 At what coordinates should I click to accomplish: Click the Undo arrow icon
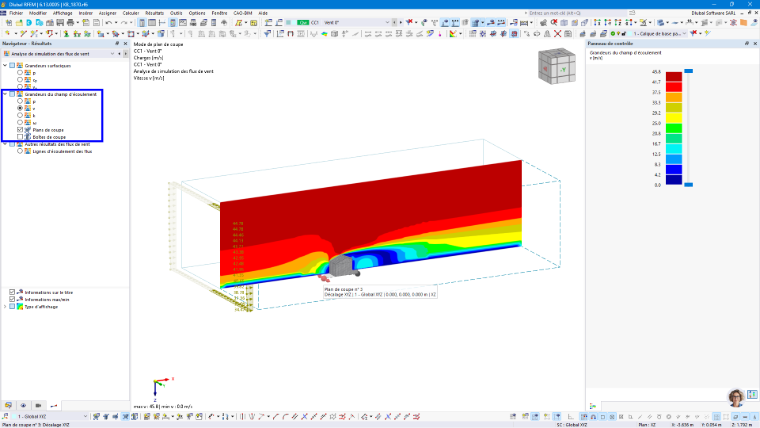point(109,23)
